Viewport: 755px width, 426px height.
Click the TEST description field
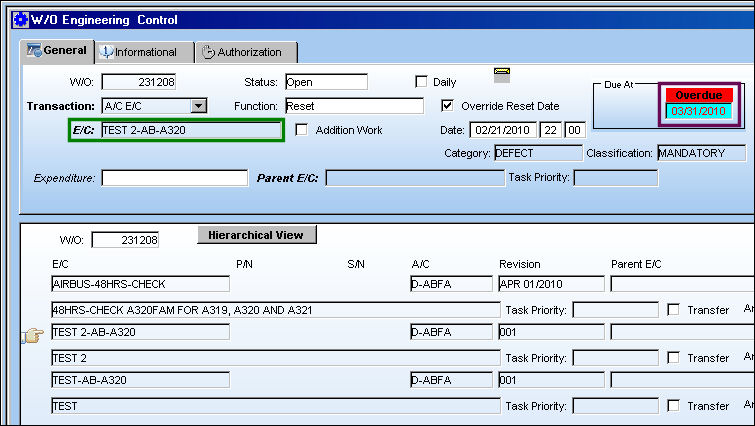coord(275,406)
